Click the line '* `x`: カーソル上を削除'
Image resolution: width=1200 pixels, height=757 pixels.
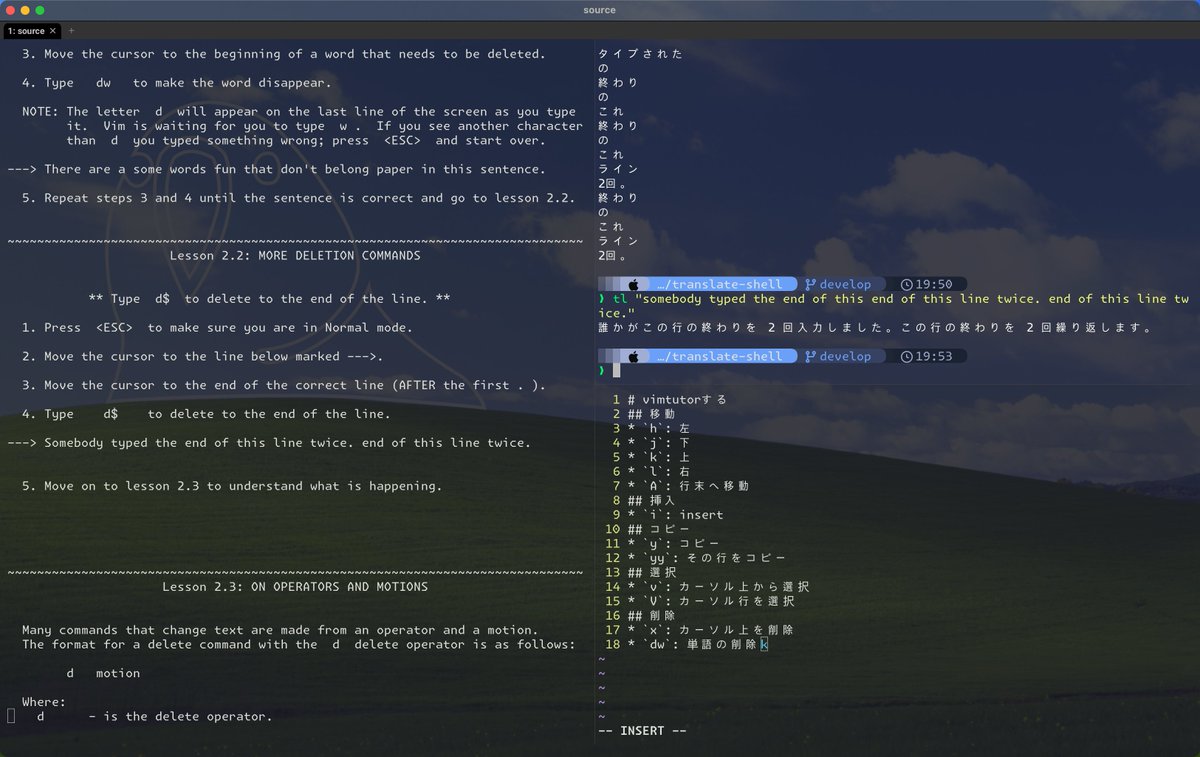click(711, 630)
